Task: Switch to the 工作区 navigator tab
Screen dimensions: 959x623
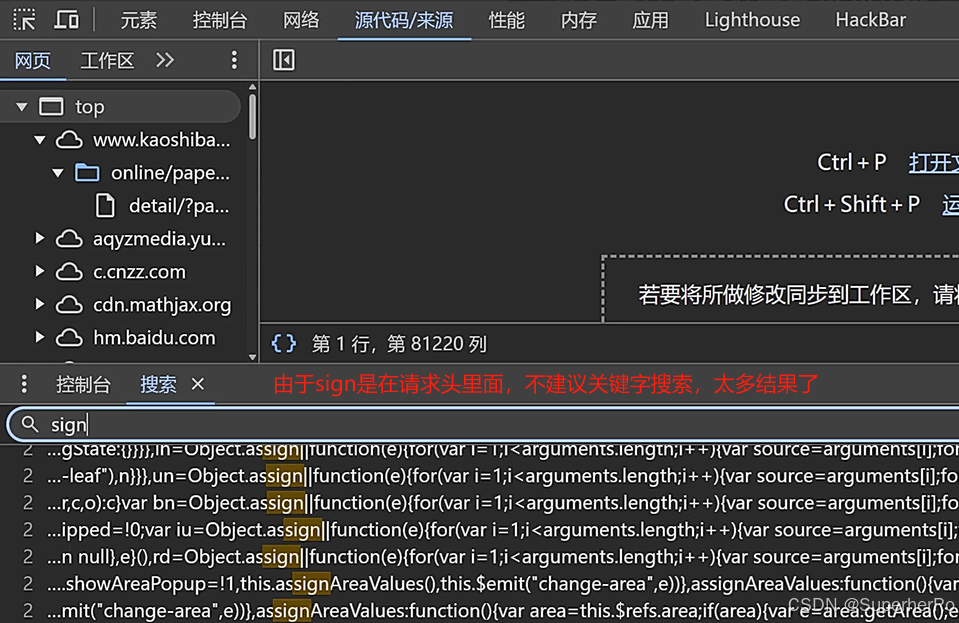Action: (x=107, y=61)
